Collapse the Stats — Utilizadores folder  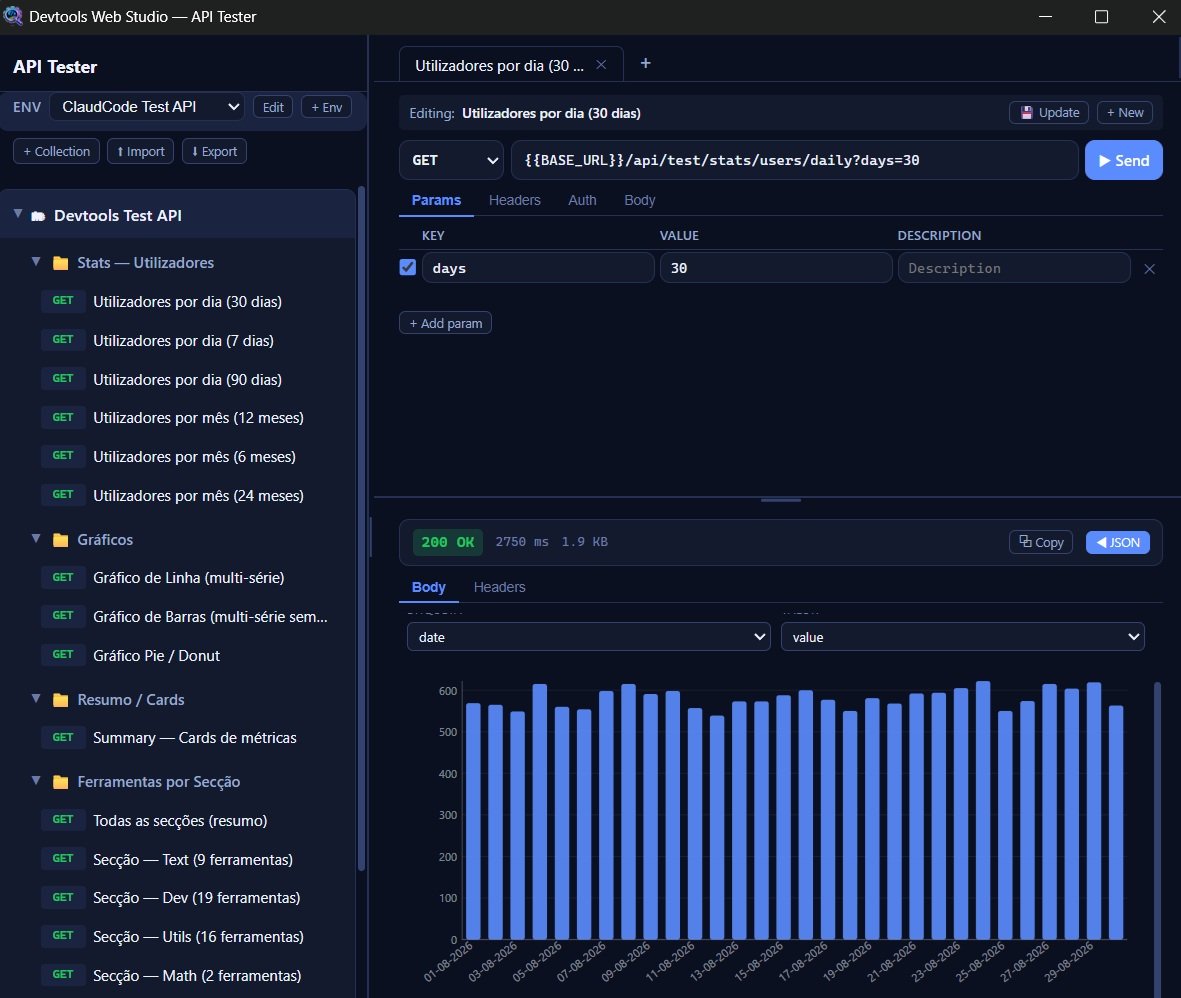pos(35,262)
